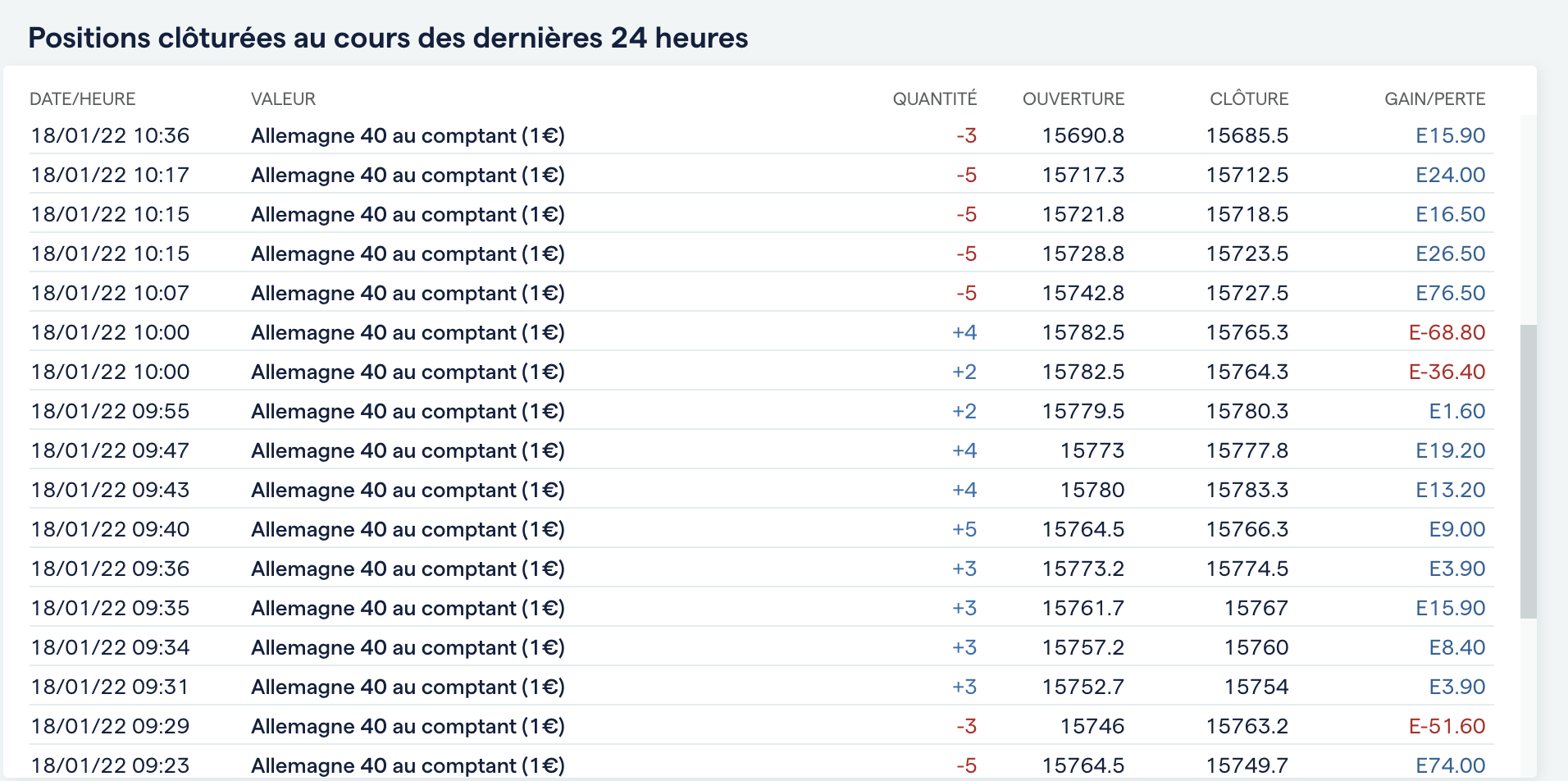Click the E-51.60 loss value
Viewport: 1568px width, 781px height.
[x=1447, y=726]
